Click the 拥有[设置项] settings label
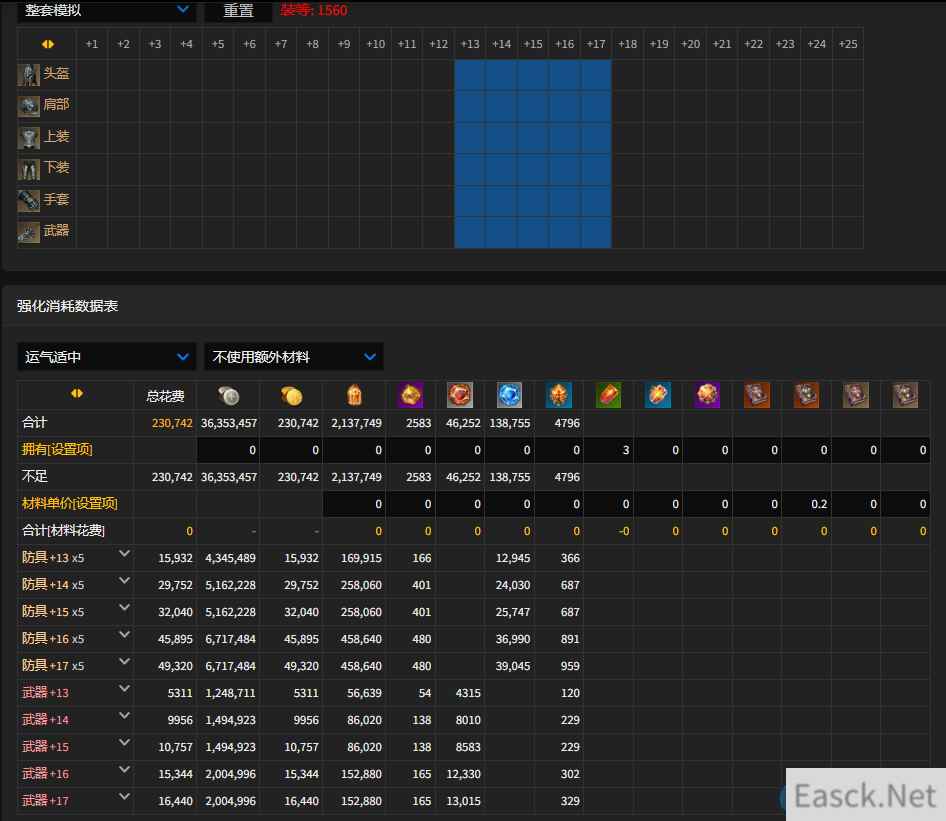Image resolution: width=946 pixels, height=821 pixels. (x=57, y=449)
